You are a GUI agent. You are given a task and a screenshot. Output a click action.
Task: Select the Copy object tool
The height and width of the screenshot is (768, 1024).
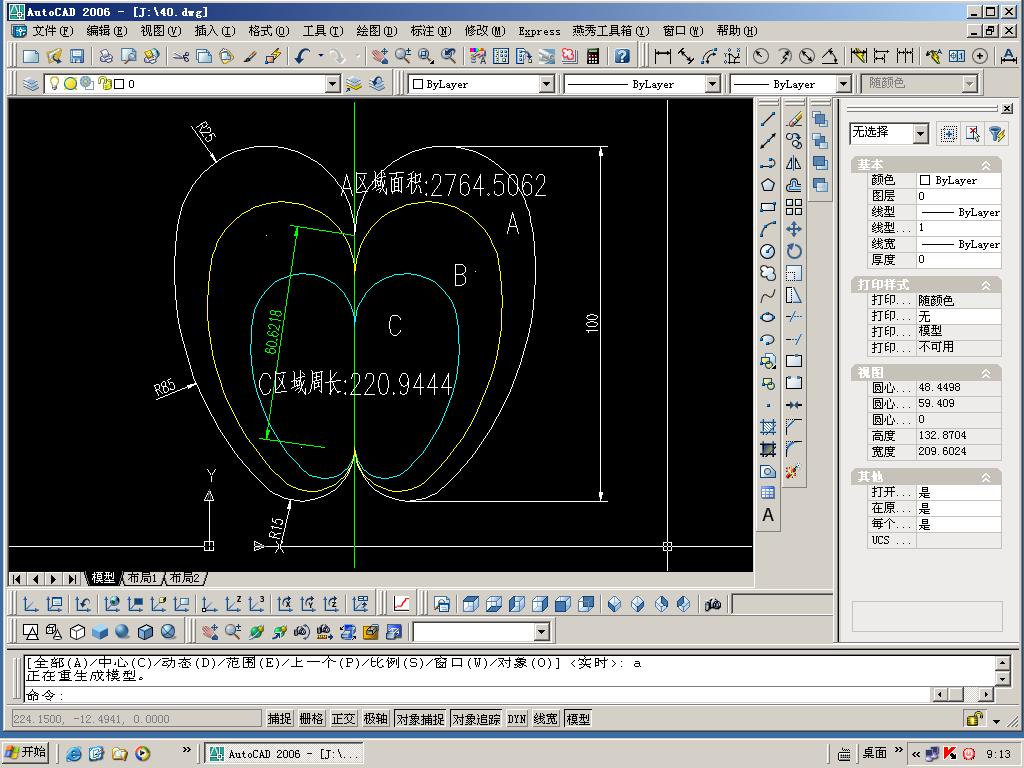(793, 141)
